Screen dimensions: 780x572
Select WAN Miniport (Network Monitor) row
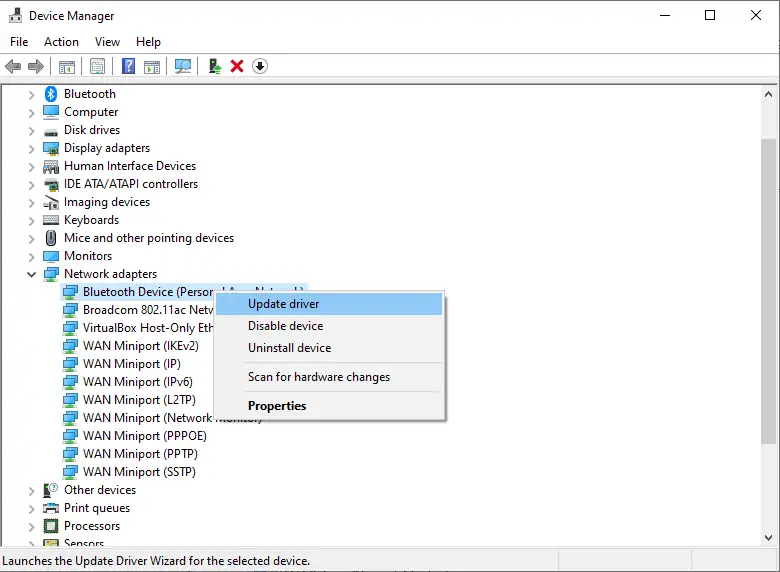138,418
